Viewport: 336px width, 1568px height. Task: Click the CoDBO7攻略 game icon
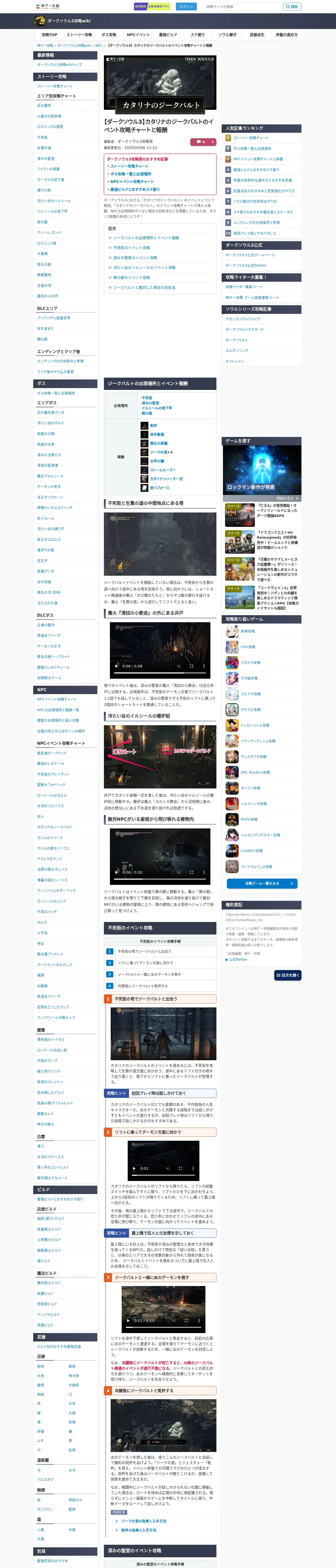click(232, 851)
